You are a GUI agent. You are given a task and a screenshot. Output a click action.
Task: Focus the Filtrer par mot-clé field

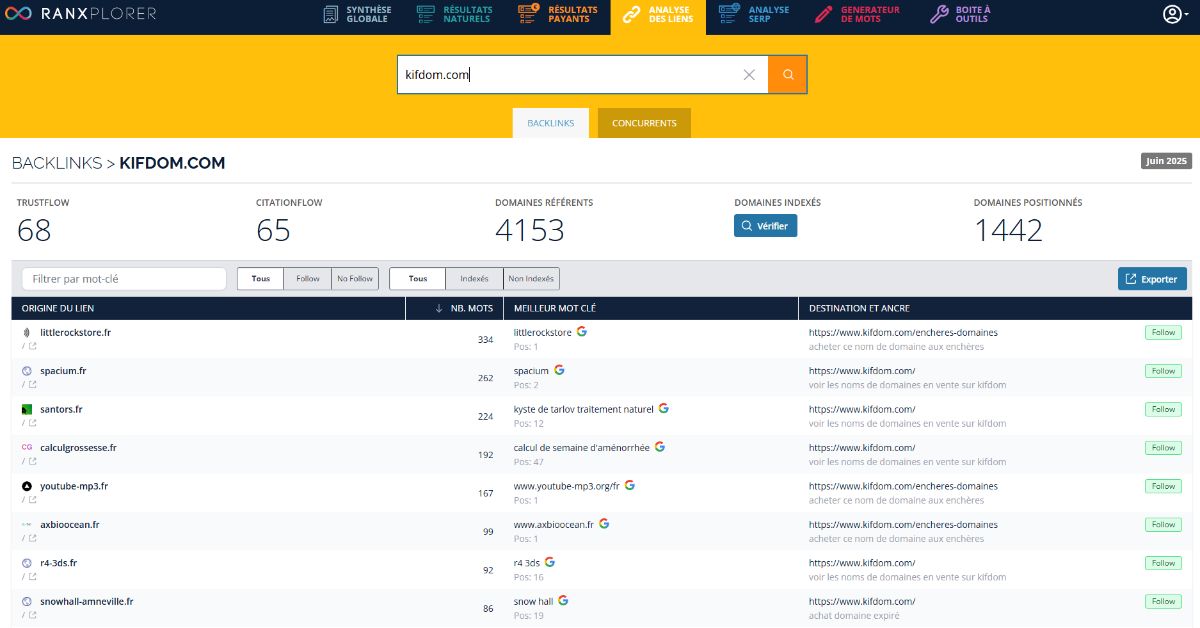[124, 279]
